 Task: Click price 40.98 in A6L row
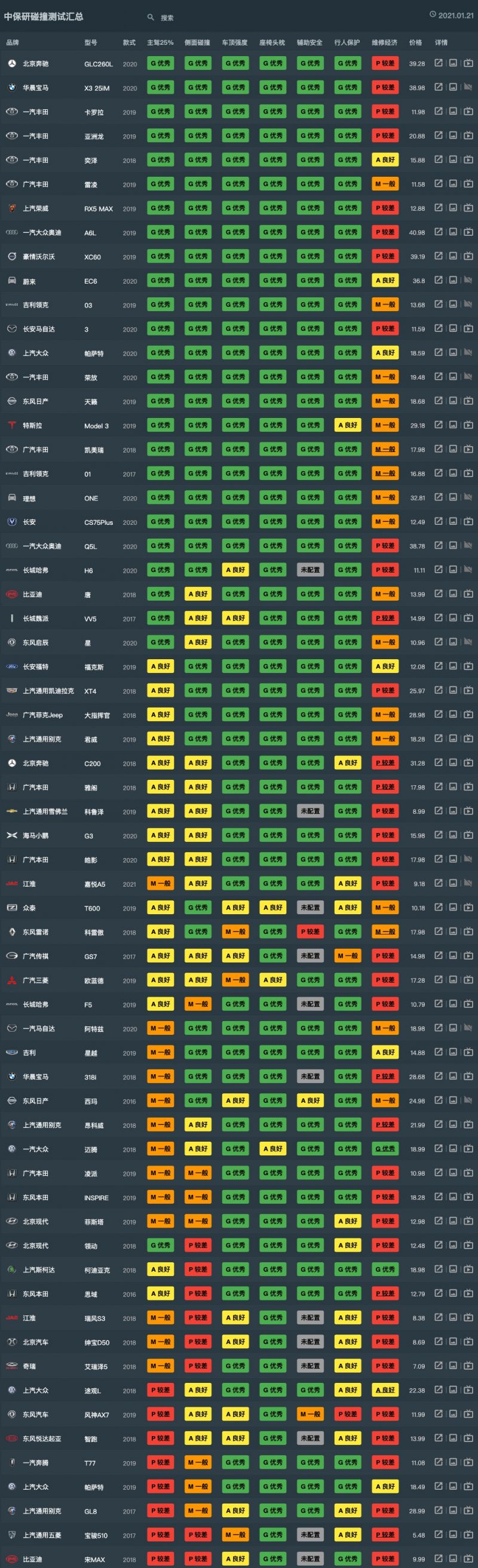[x=417, y=232]
